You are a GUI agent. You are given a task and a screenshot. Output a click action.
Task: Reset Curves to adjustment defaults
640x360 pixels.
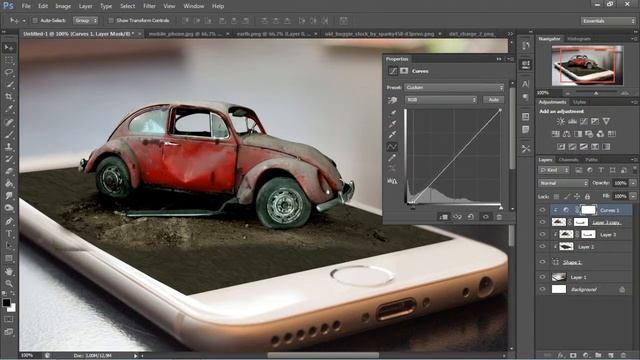pos(471,217)
